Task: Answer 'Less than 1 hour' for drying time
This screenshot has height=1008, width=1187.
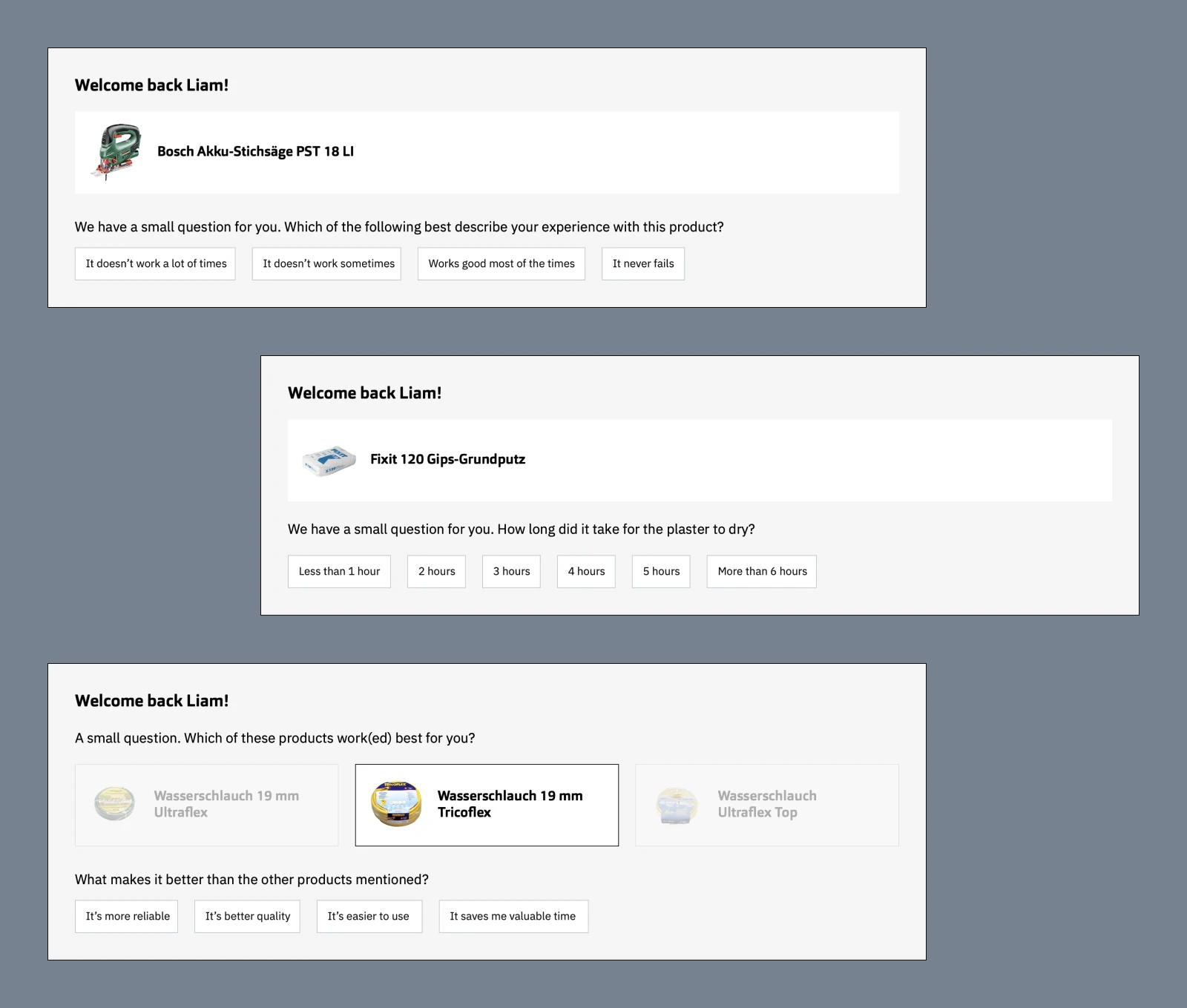Action: click(339, 571)
